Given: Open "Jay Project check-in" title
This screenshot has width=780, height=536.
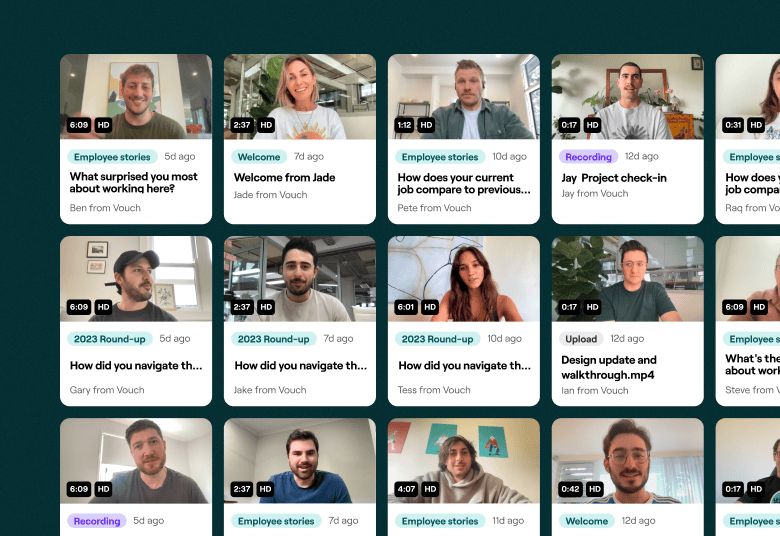Looking at the screenshot, I should (614, 178).
